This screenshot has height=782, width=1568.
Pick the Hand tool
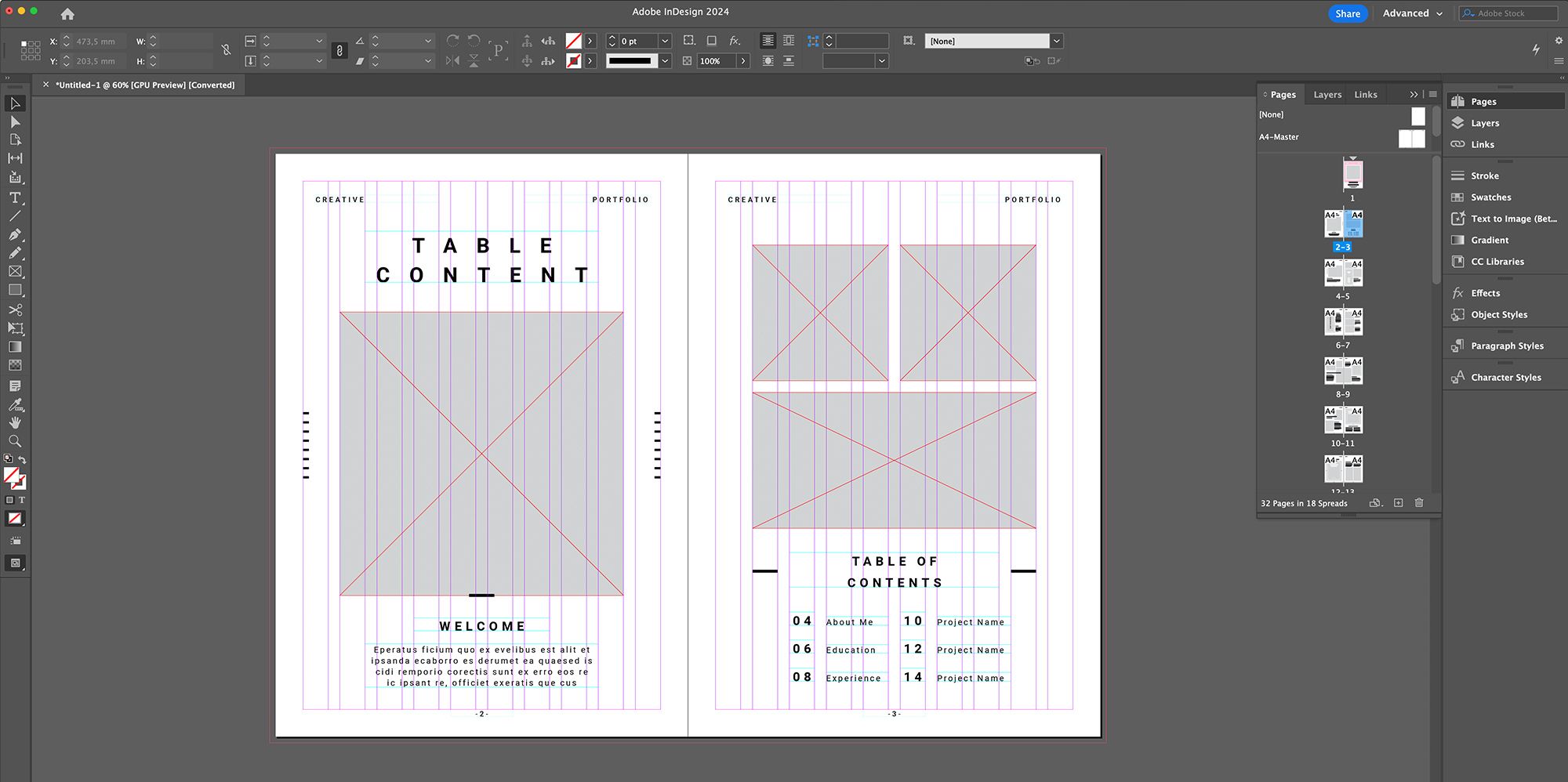pyautogui.click(x=15, y=422)
